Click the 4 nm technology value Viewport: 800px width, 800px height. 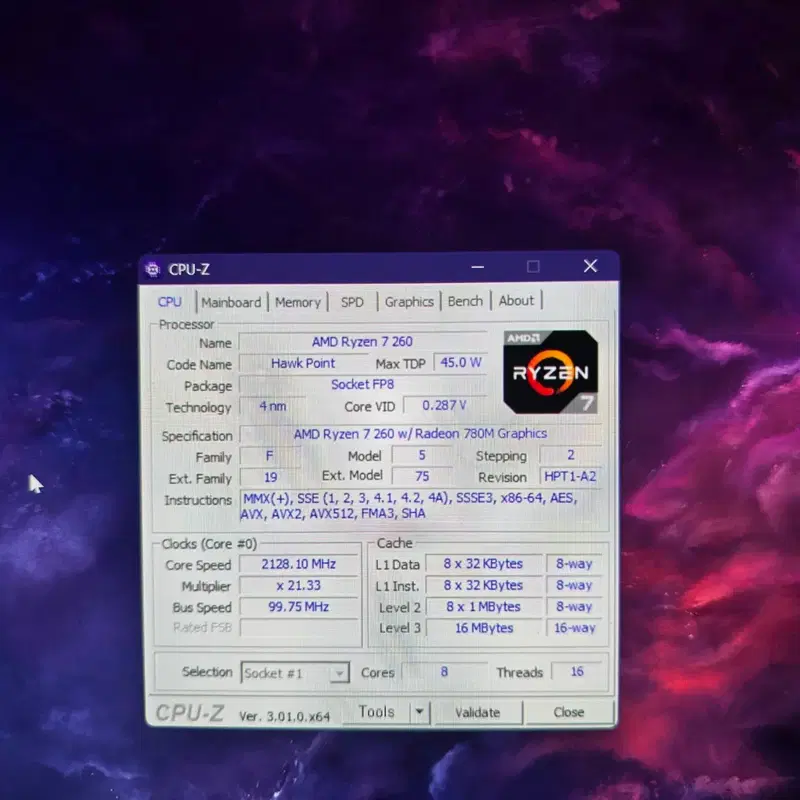point(272,406)
